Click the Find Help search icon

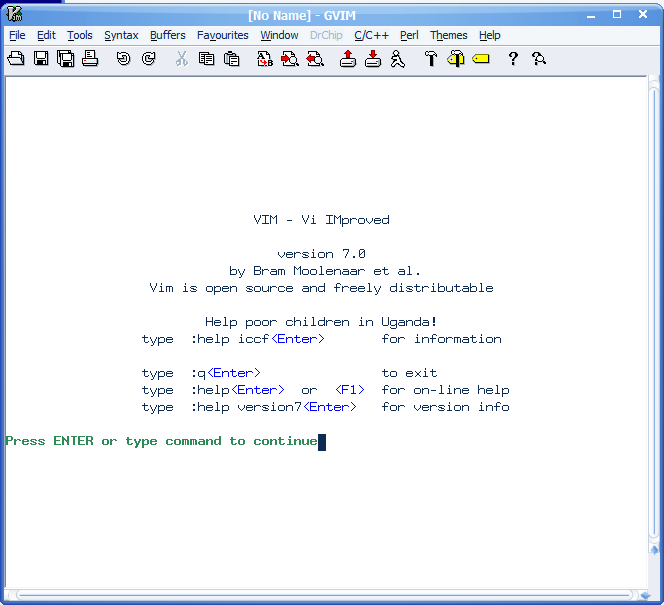[538, 58]
